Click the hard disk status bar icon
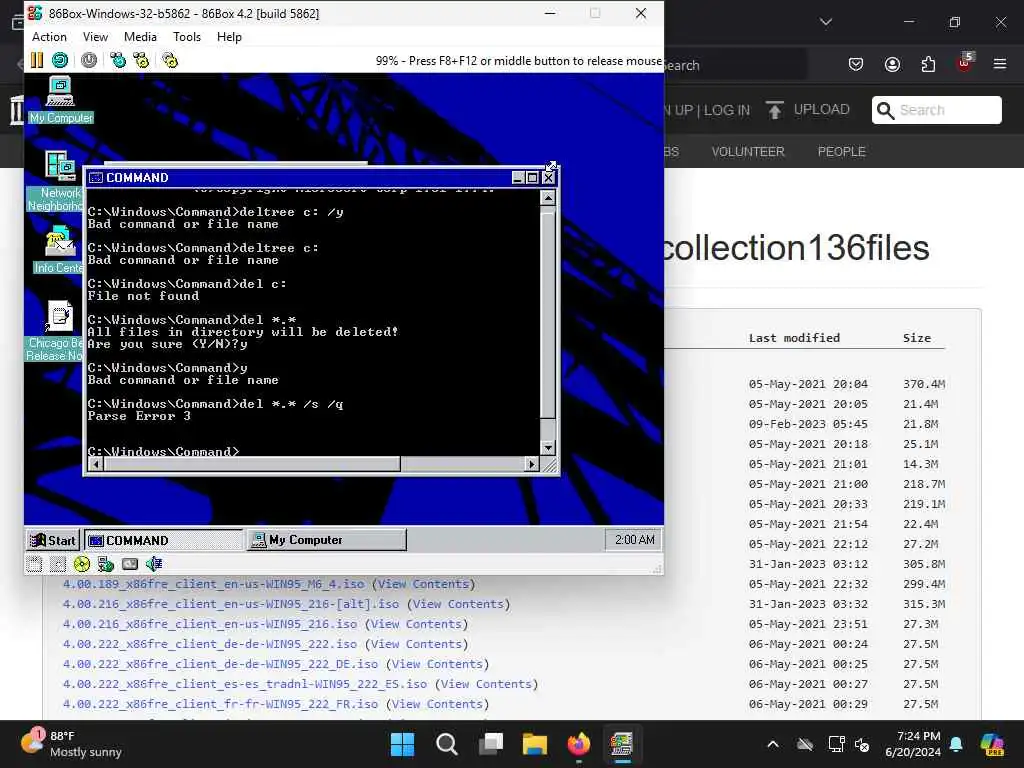This screenshot has height=768, width=1024. [129, 564]
